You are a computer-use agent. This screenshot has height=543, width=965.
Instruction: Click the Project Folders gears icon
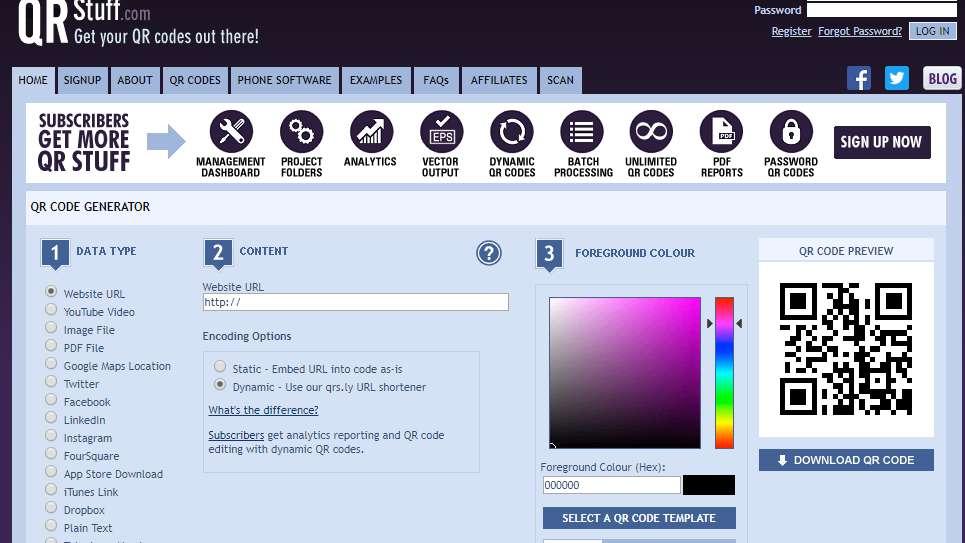pyautogui.click(x=302, y=131)
